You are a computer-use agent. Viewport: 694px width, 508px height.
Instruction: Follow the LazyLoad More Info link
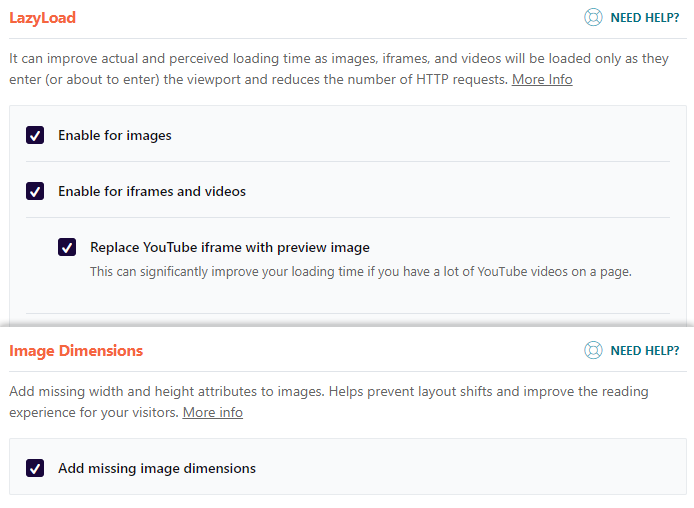(542, 80)
